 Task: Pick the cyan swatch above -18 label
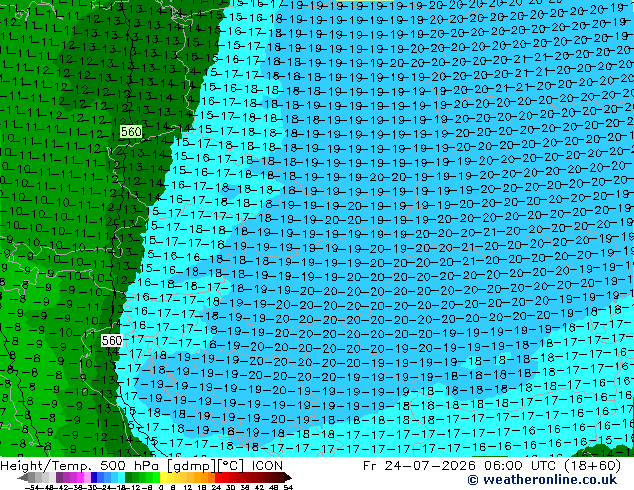(x=122, y=477)
